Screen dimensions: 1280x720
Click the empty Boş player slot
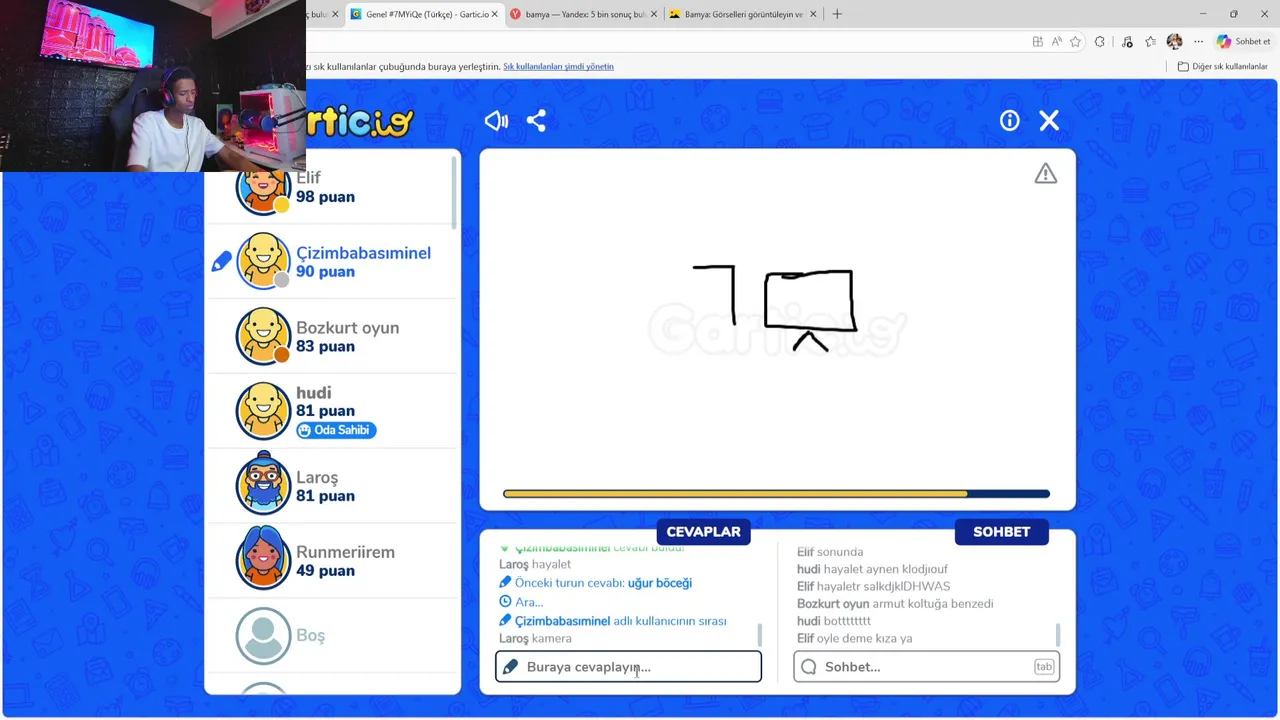click(333, 635)
